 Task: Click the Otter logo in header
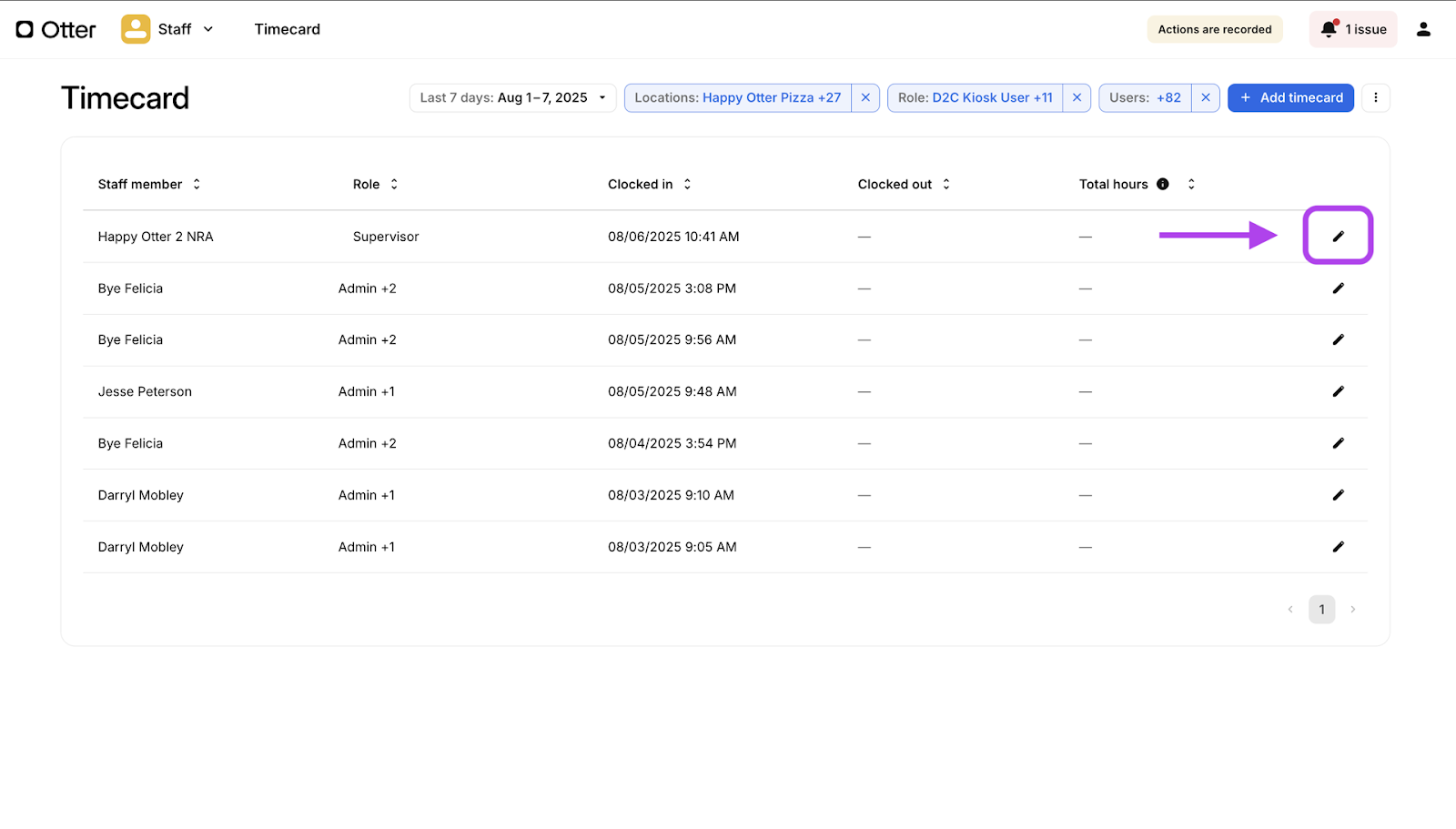[56, 29]
